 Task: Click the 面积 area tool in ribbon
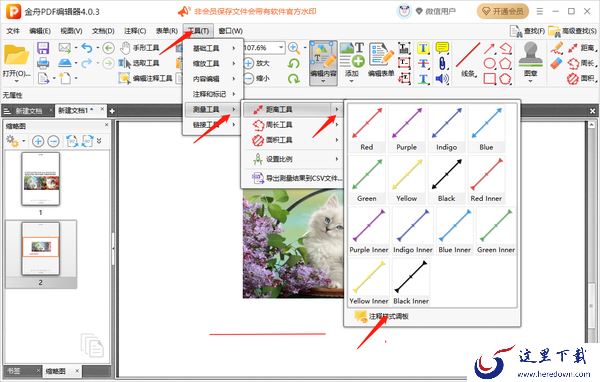tap(583, 79)
